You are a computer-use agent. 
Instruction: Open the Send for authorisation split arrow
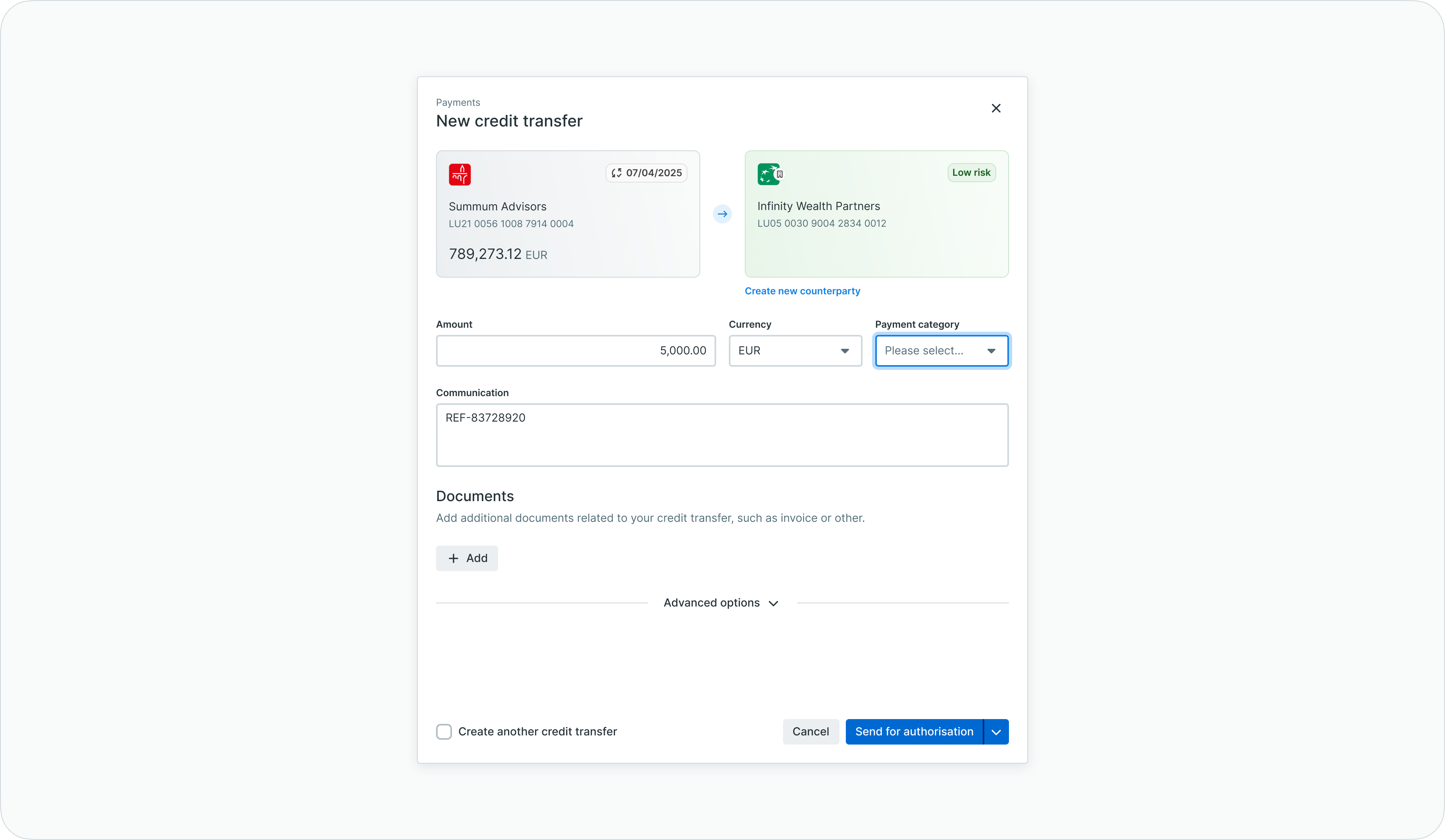click(996, 732)
